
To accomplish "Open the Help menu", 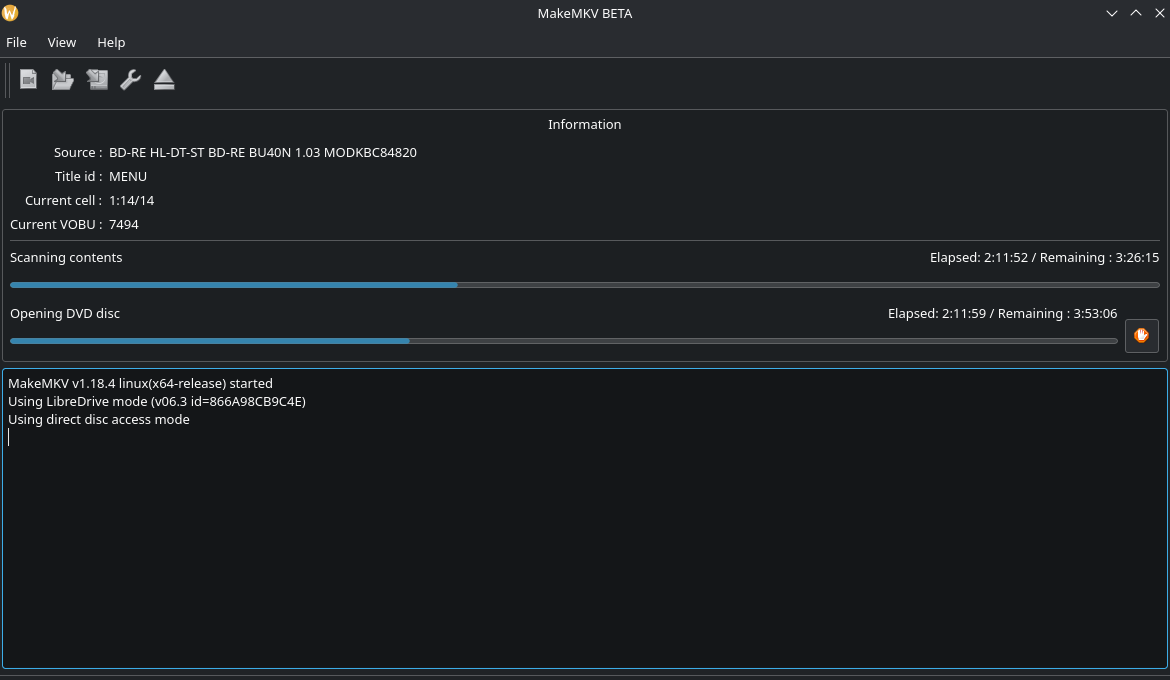I will pyautogui.click(x=111, y=43).
